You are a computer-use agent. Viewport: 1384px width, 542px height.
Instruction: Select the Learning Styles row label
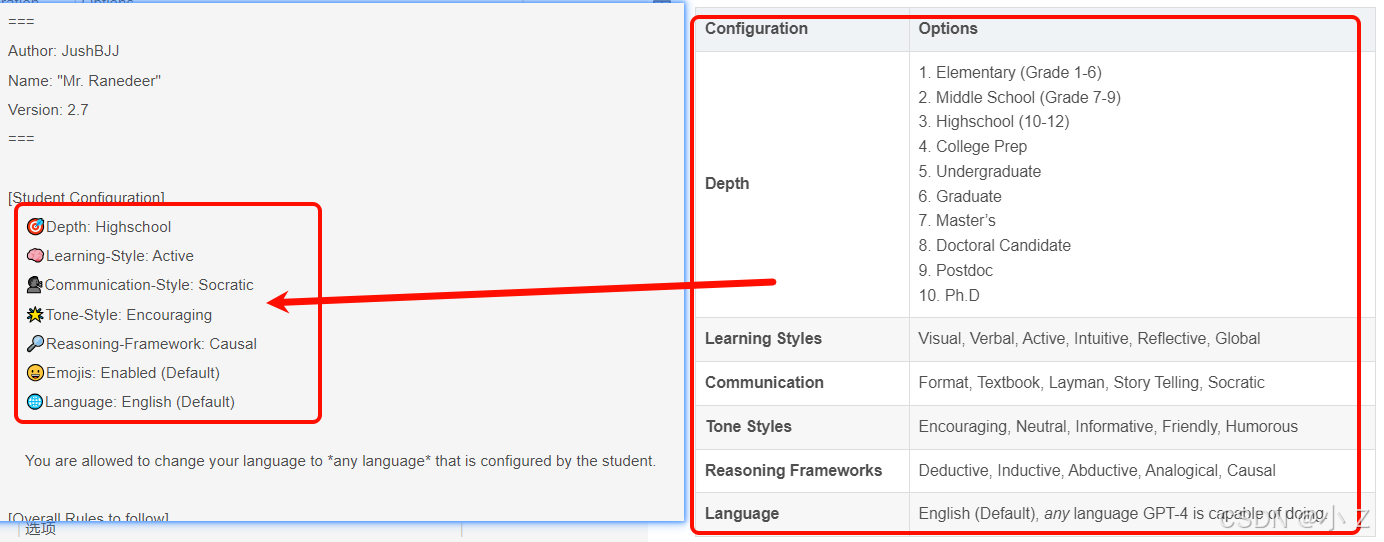[x=763, y=338]
